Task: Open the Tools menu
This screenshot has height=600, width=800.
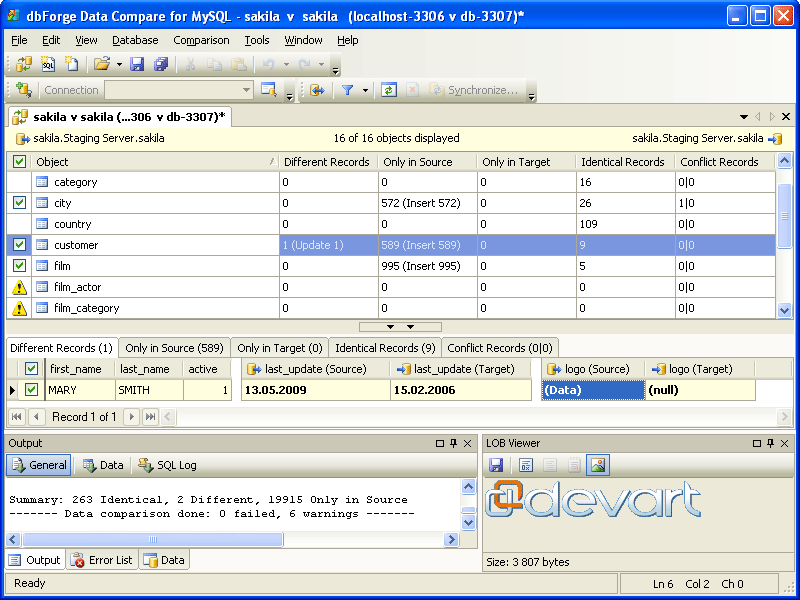Action: (x=257, y=40)
